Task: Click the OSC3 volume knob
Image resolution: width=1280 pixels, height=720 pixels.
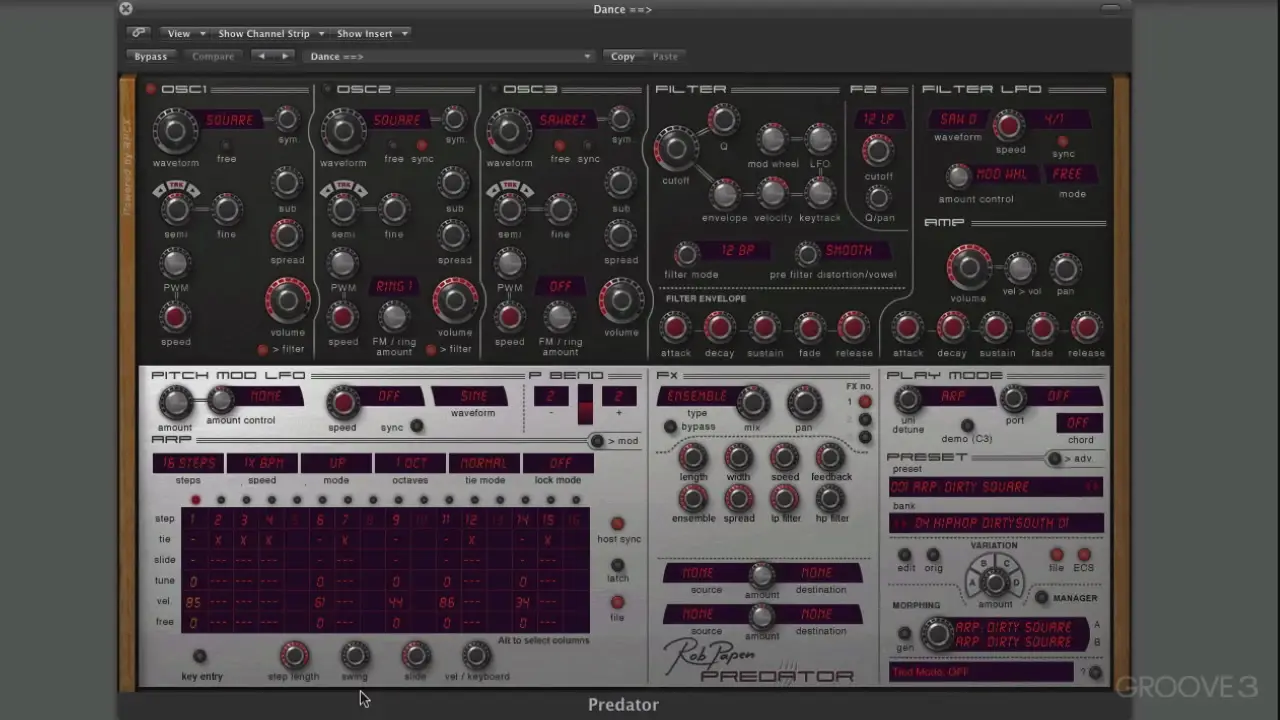Action: click(621, 300)
